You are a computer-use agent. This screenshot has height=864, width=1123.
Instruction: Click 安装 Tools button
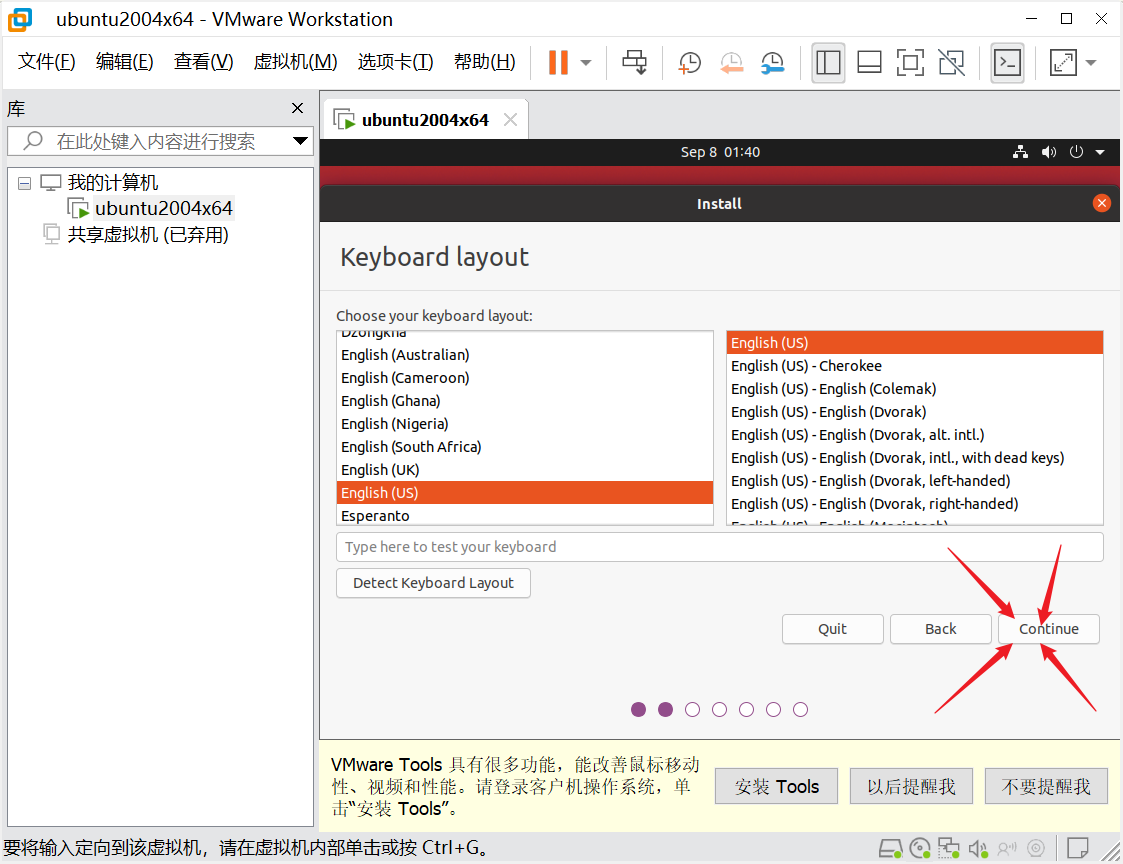[776, 786]
